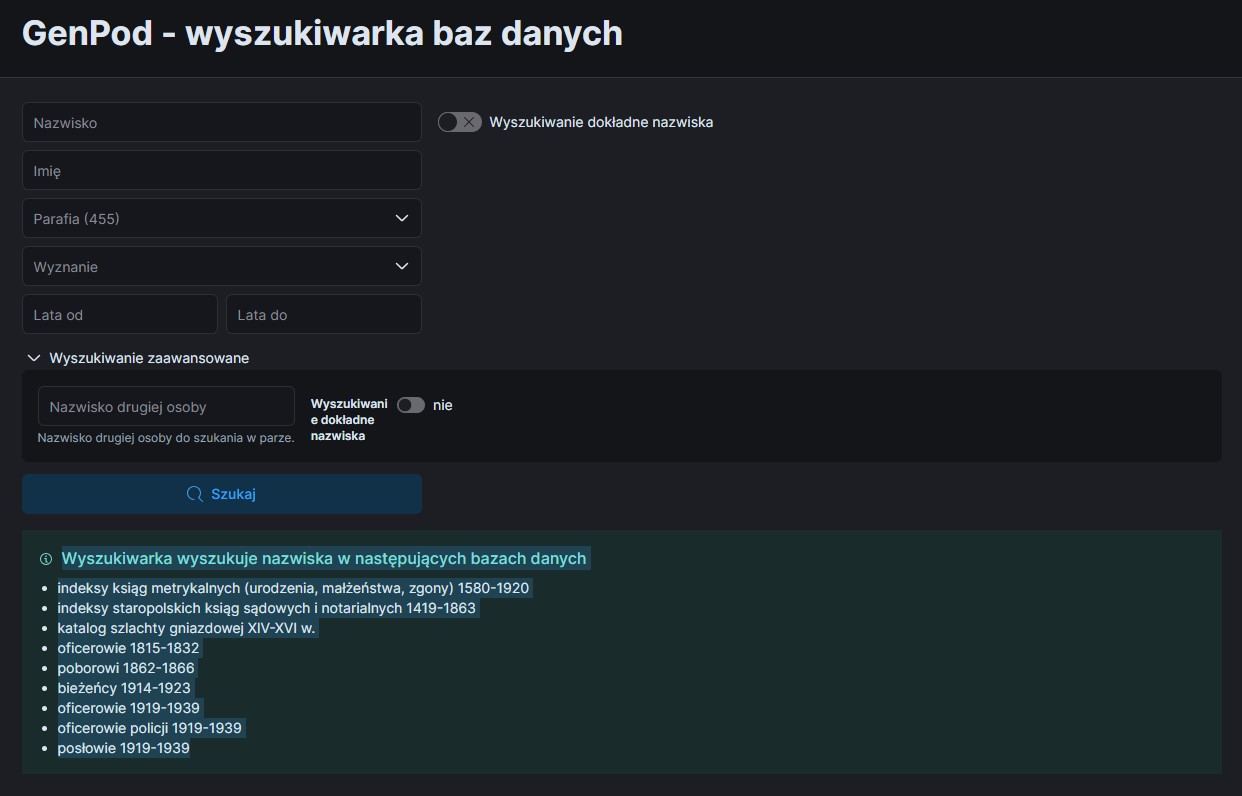The width and height of the screenshot is (1242, 796).
Task: Click the chevron beside Wyszukiwanie zaawansowane
Action: coord(34,357)
